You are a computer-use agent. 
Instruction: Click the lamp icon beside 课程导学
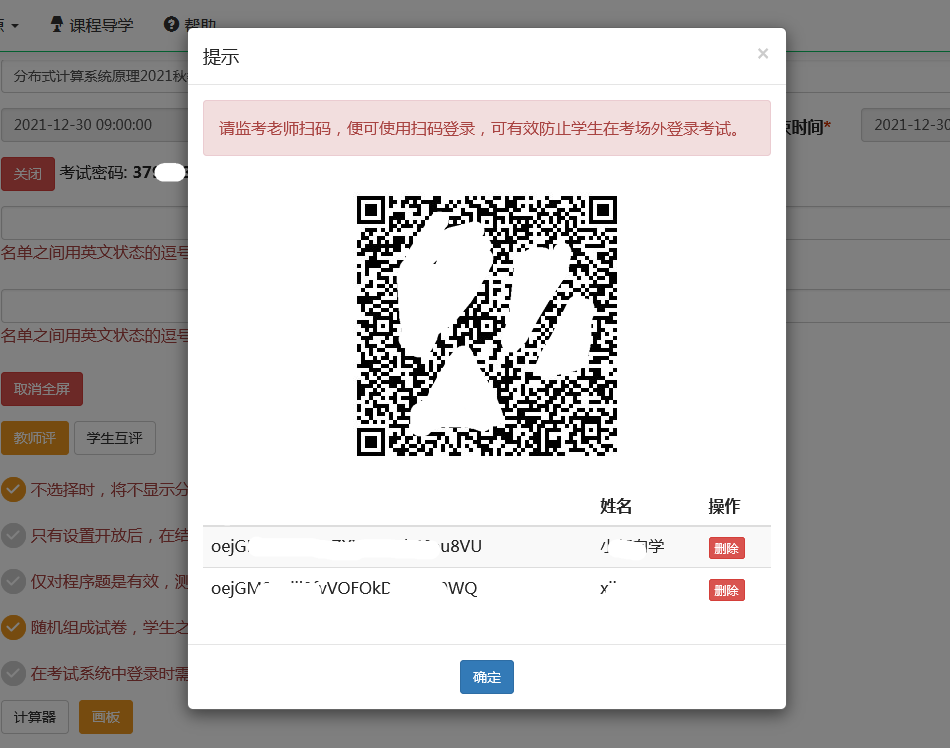coord(57,24)
